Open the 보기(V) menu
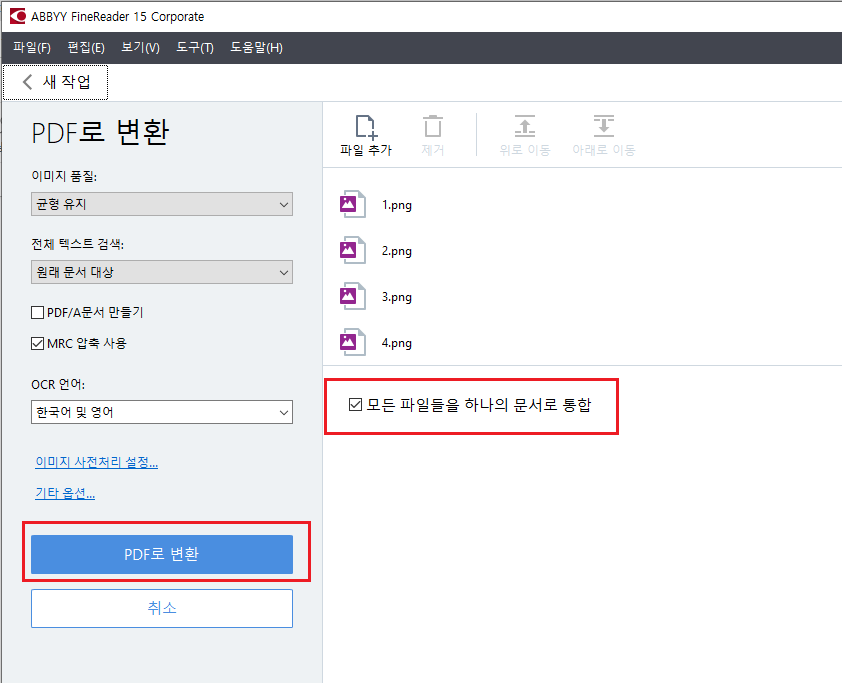The width and height of the screenshot is (842, 683). pyautogui.click(x=140, y=48)
